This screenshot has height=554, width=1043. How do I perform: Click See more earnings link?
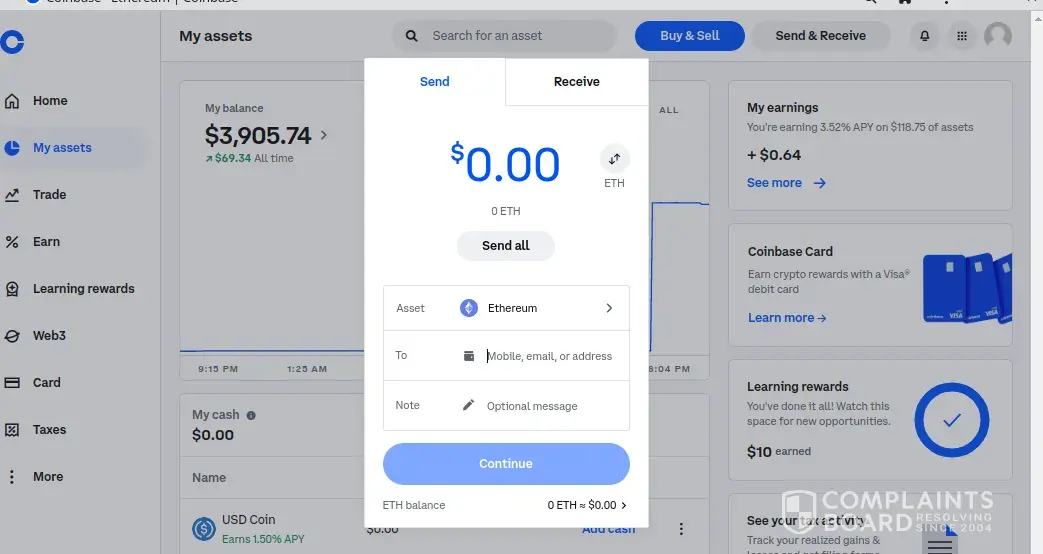(774, 183)
